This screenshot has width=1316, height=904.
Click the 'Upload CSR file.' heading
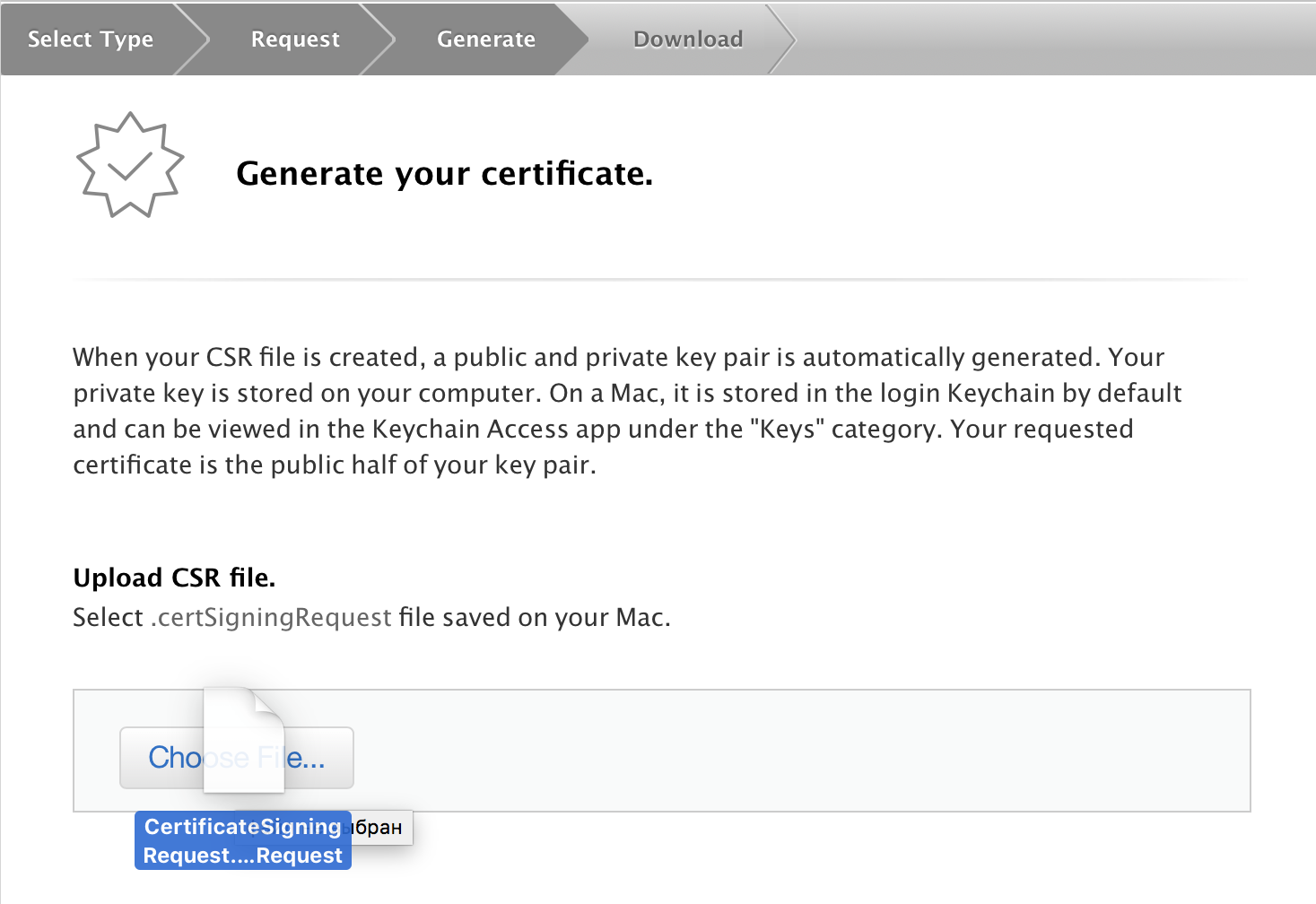point(174,578)
